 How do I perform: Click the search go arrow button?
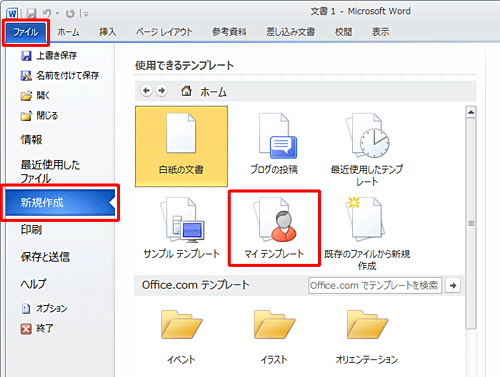pyautogui.click(x=453, y=285)
